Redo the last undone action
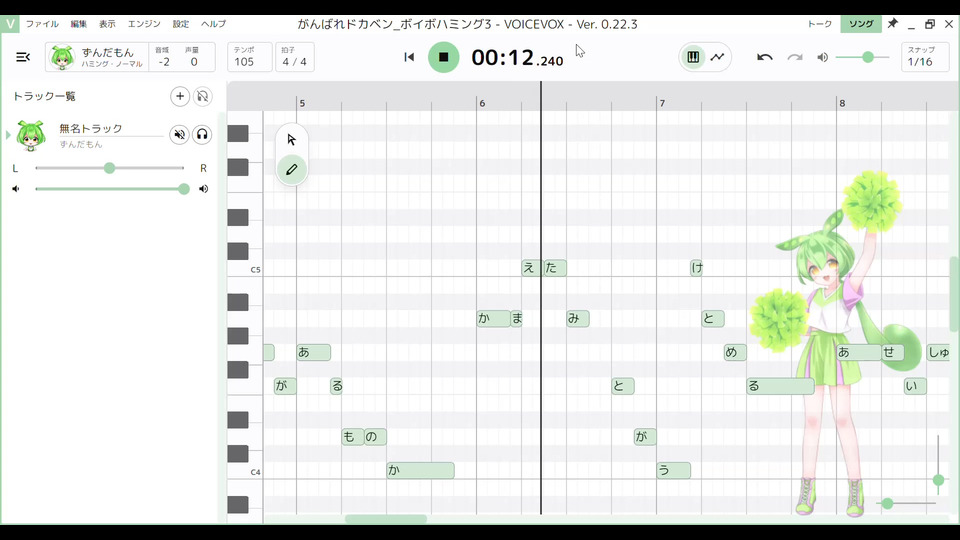The height and width of the screenshot is (540, 960). tap(794, 57)
